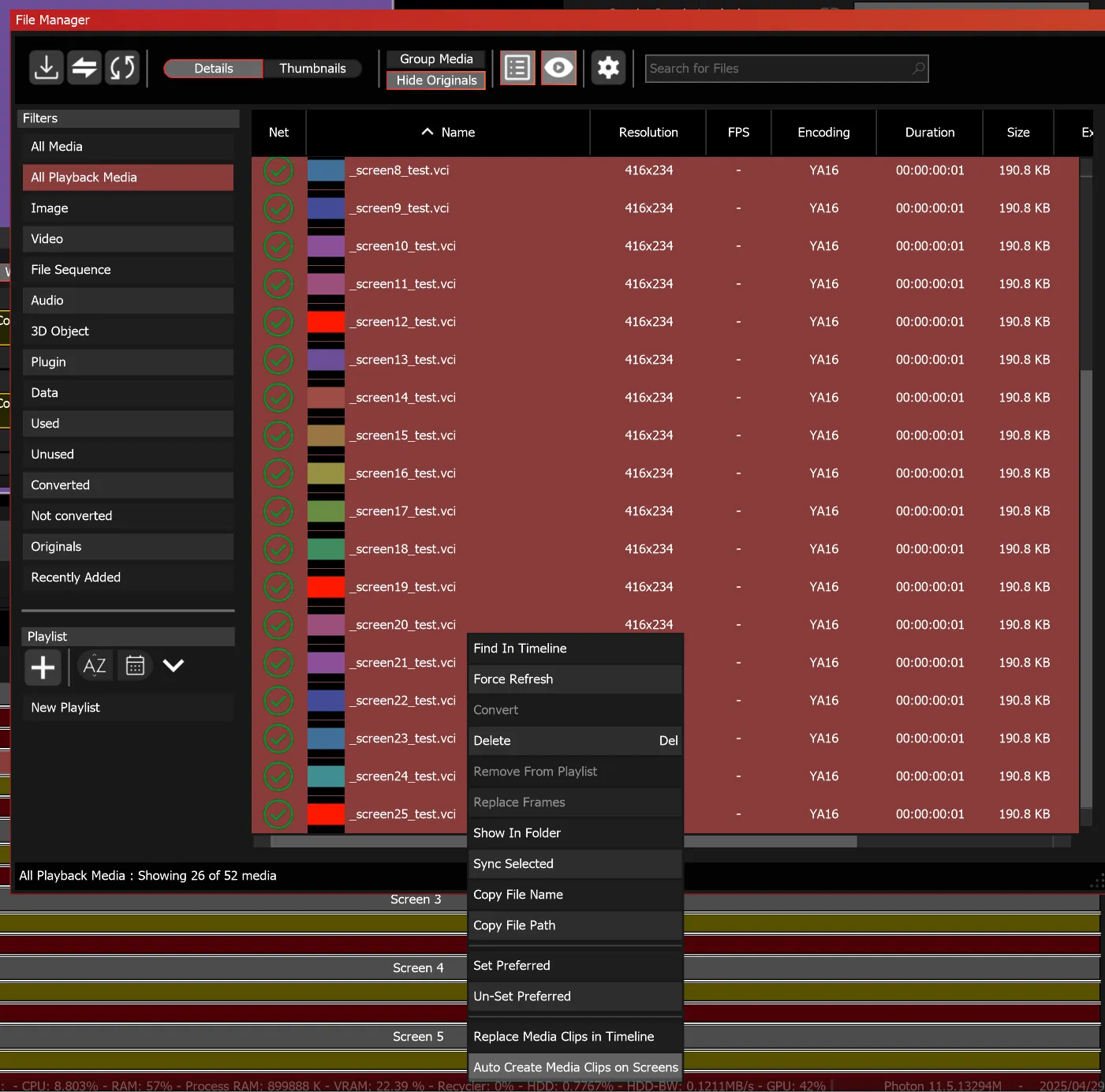
Task: Click net status check for _screen24_test.vci
Action: coord(278,776)
